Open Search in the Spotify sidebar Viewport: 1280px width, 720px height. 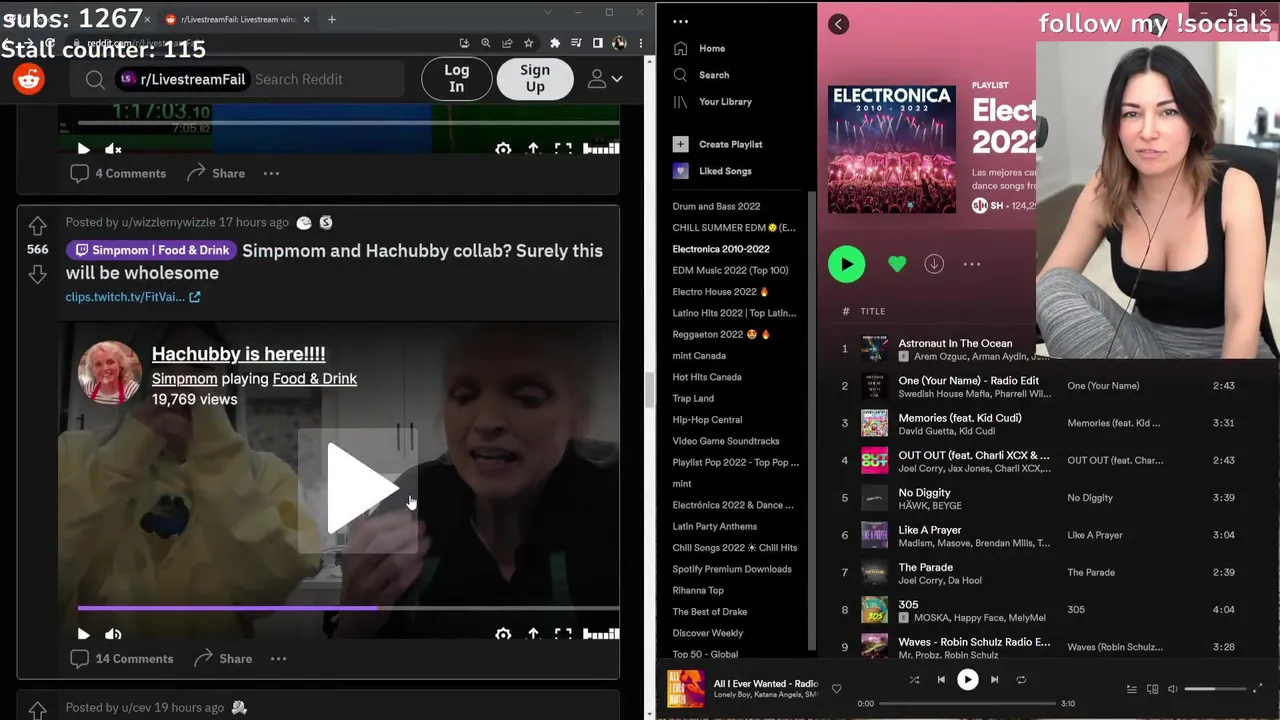tap(702, 75)
